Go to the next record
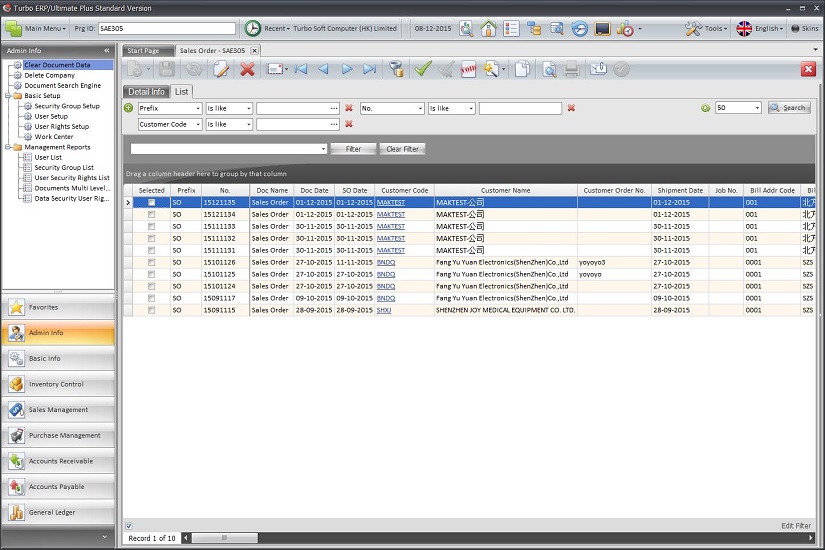The height and width of the screenshot is (550, 825). click(x=347, y=69)
